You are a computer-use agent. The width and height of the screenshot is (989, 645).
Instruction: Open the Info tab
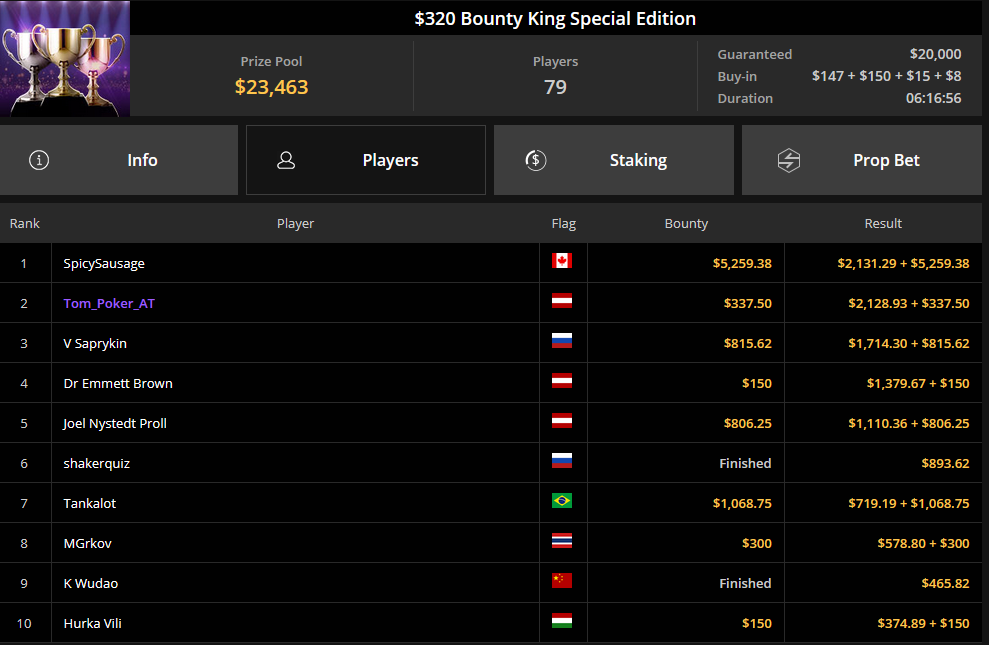pos(119,160)
